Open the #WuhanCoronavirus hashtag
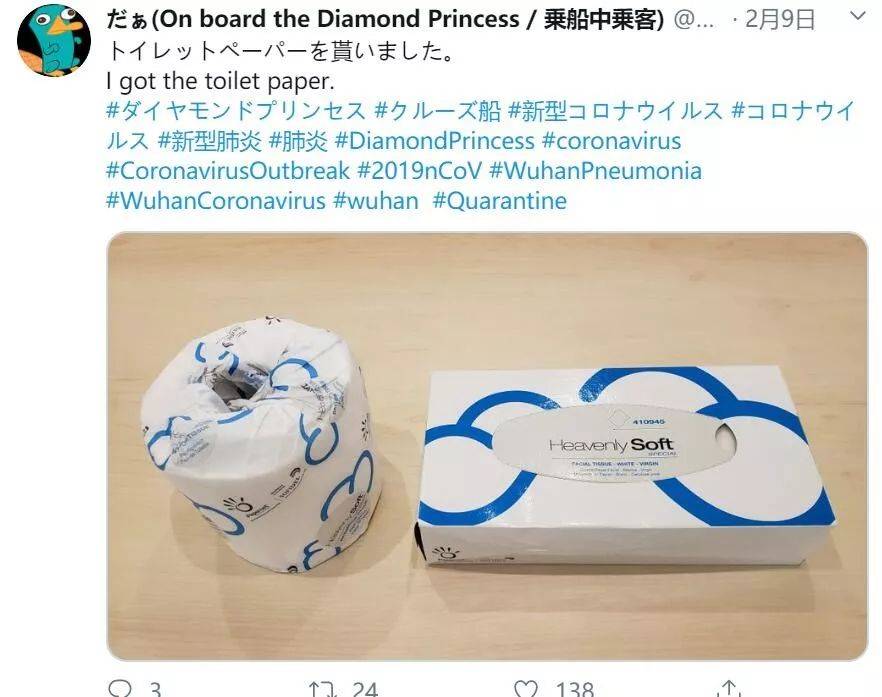This screenshot has height=697, width=882. (x=216, y=200)
